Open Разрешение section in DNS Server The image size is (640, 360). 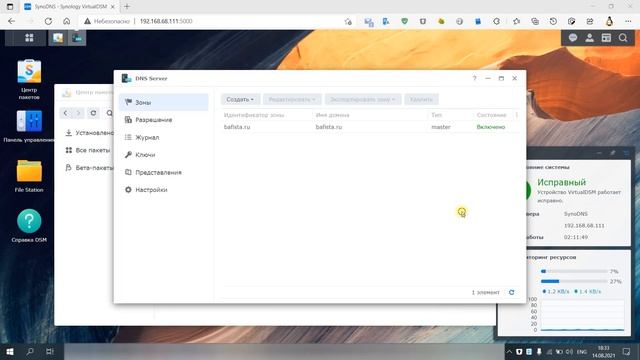(x=164, y=120)
